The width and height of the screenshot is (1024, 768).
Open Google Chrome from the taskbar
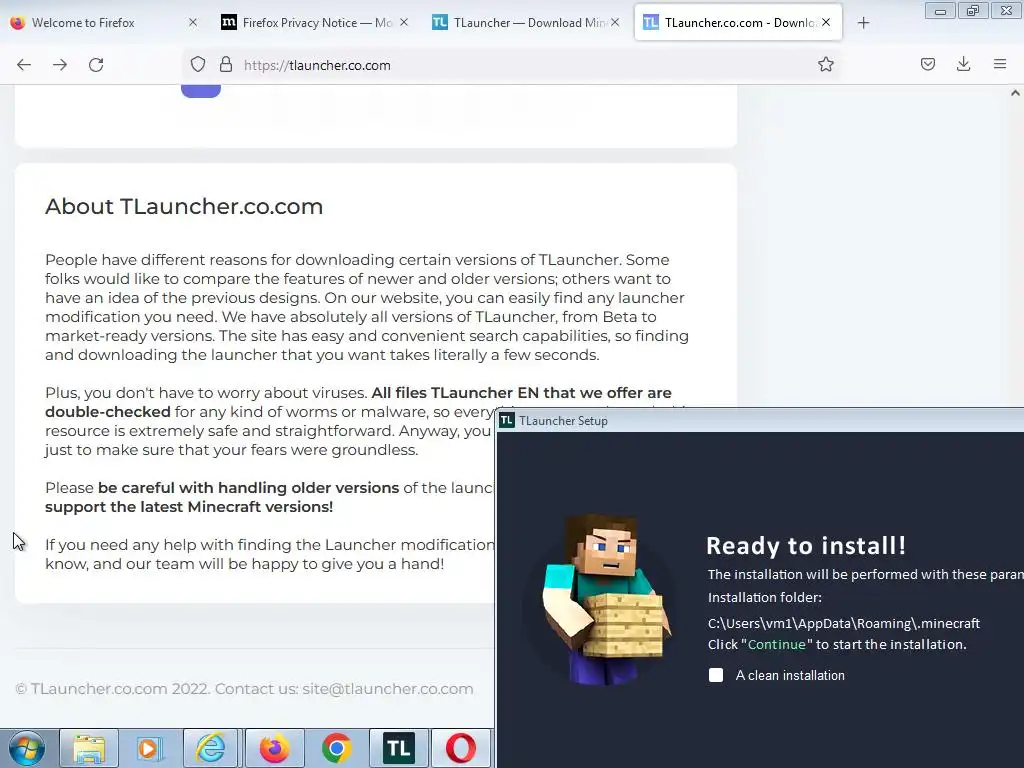pos(336,748)
